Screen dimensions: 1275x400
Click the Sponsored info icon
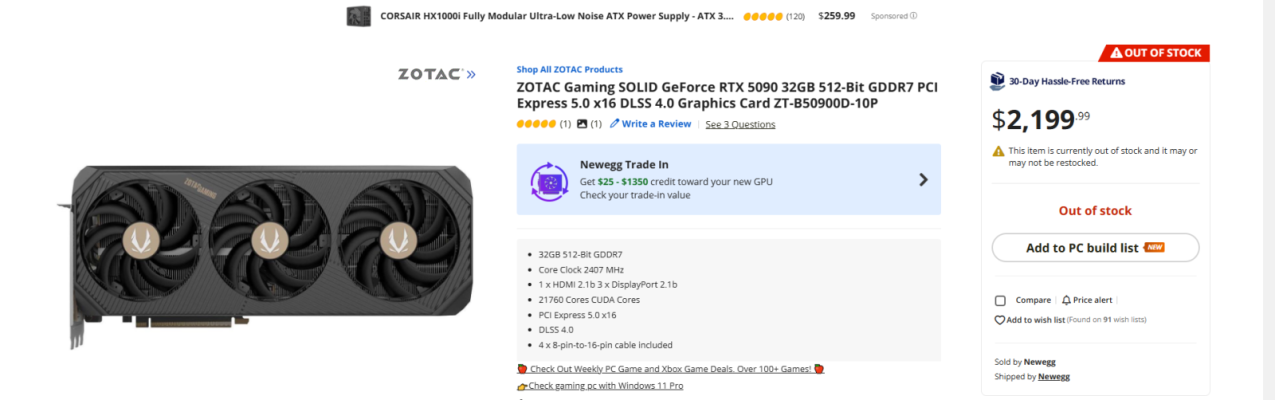[x=913, y=16]
